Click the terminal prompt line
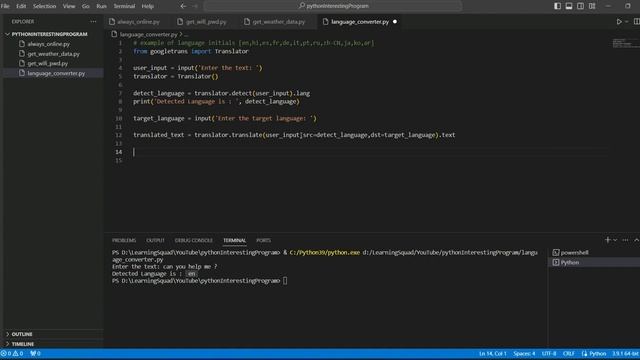 [199, 281]
